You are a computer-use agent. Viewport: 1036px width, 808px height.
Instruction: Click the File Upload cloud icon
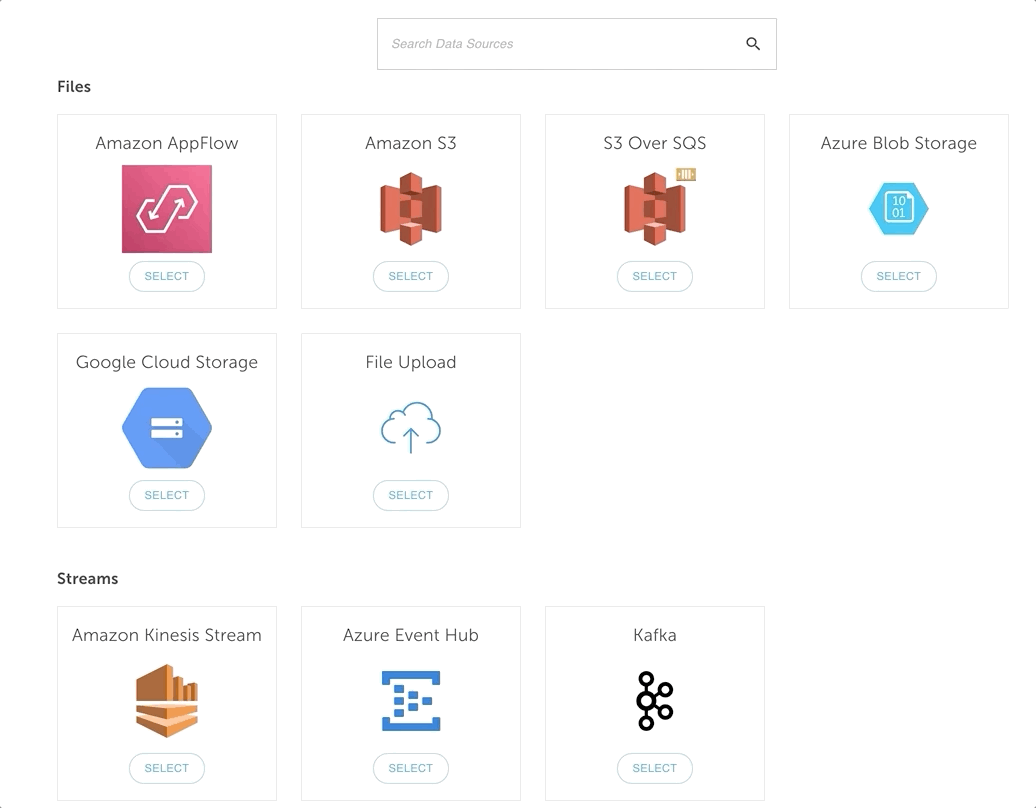tap(410, 427)
